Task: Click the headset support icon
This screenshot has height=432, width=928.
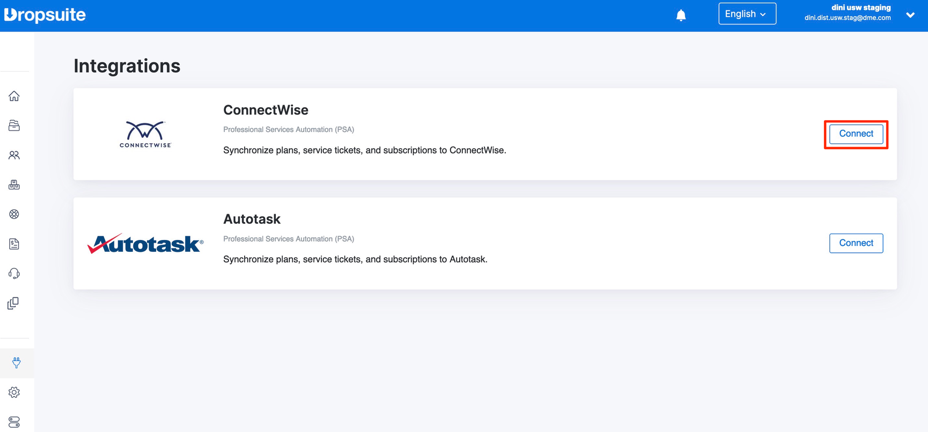Action: coord(14,273)
